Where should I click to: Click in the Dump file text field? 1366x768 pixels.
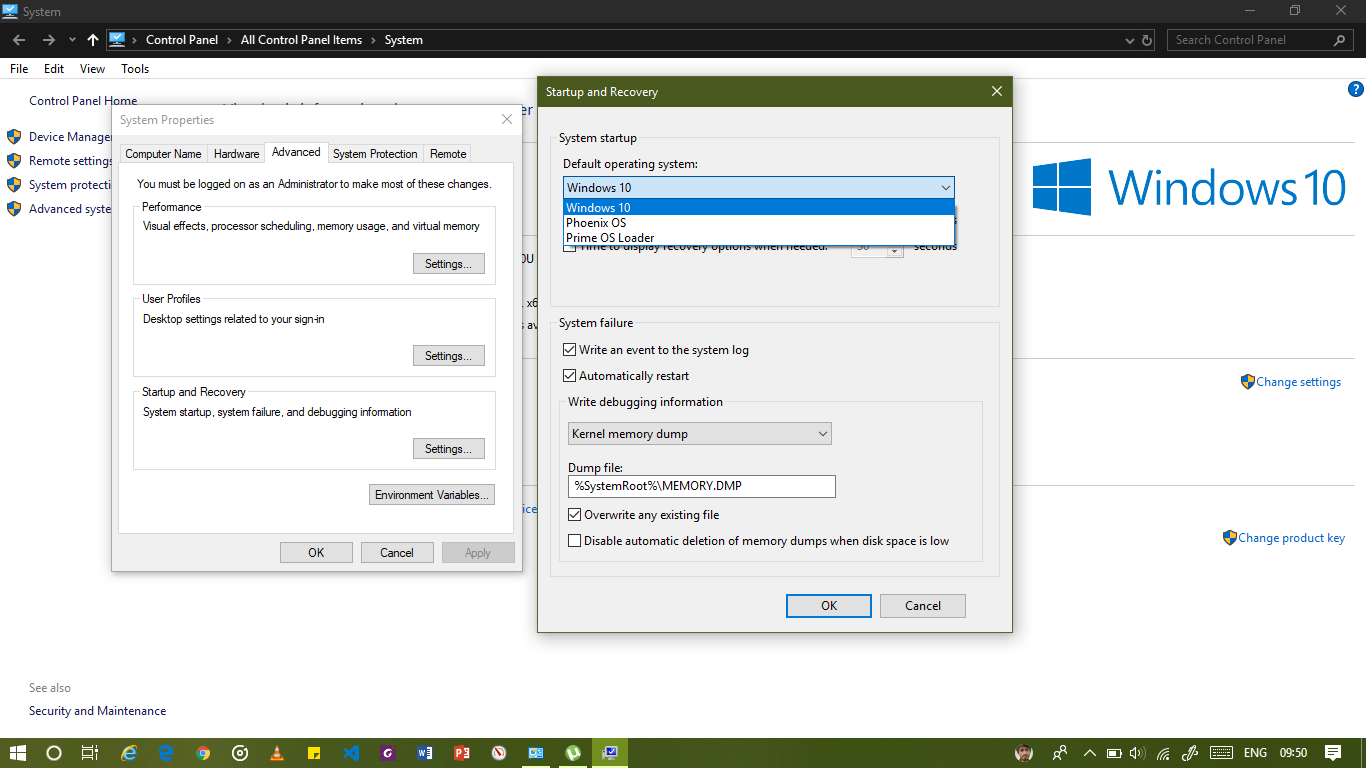701,487
